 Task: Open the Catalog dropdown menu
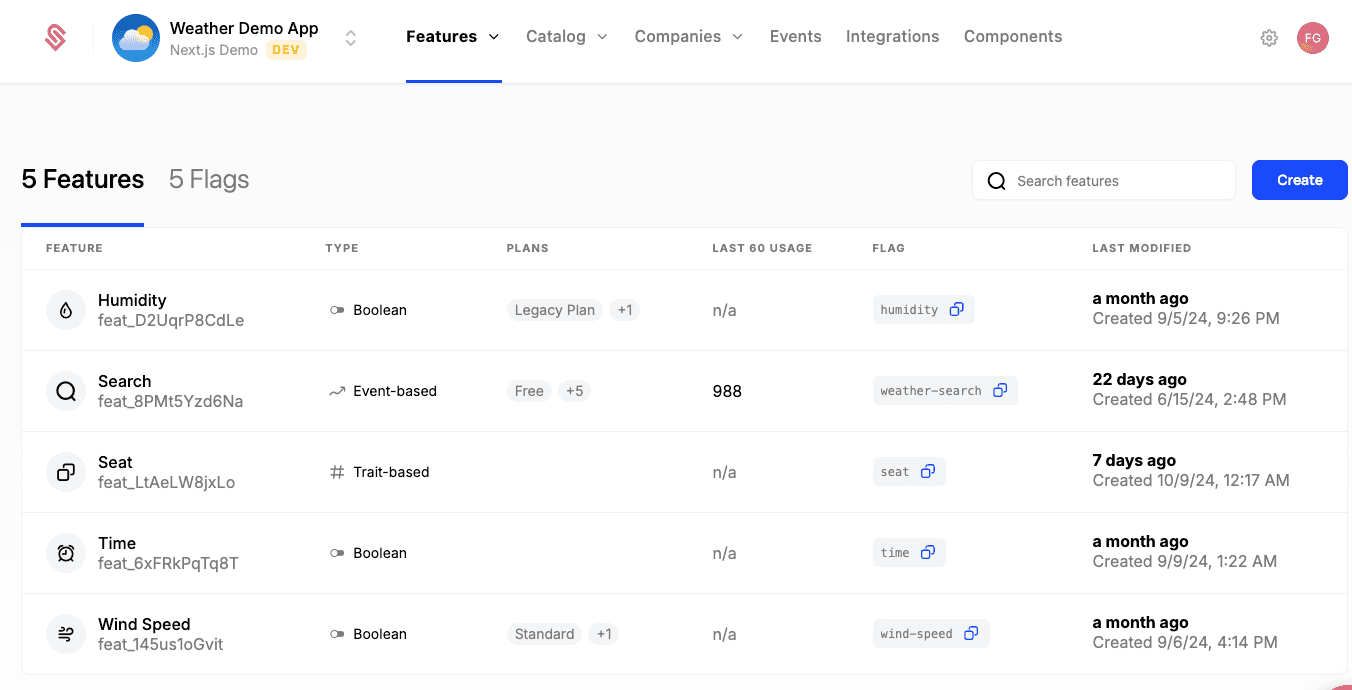point(567,37)
